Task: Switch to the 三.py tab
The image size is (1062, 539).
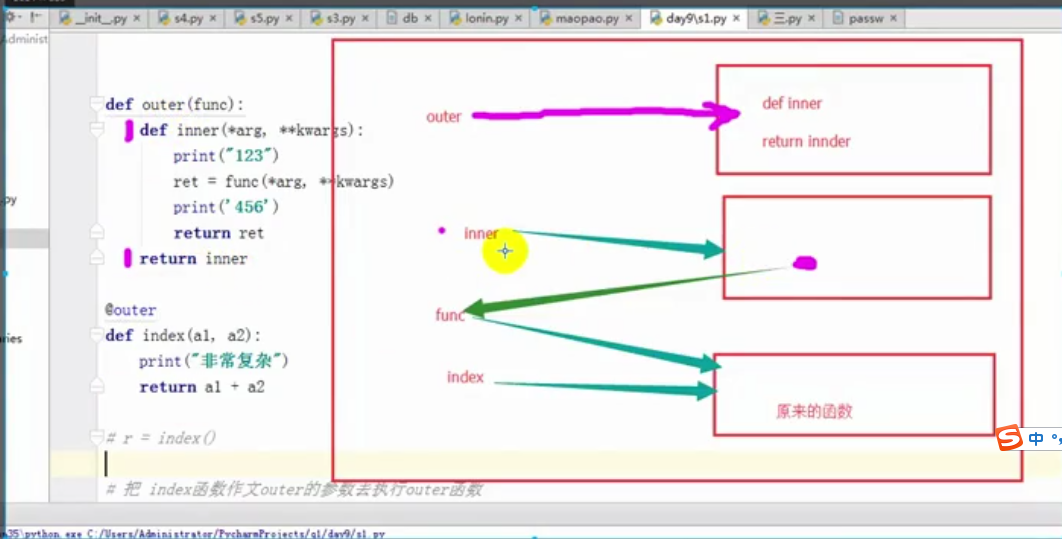Action: point(786,18)
